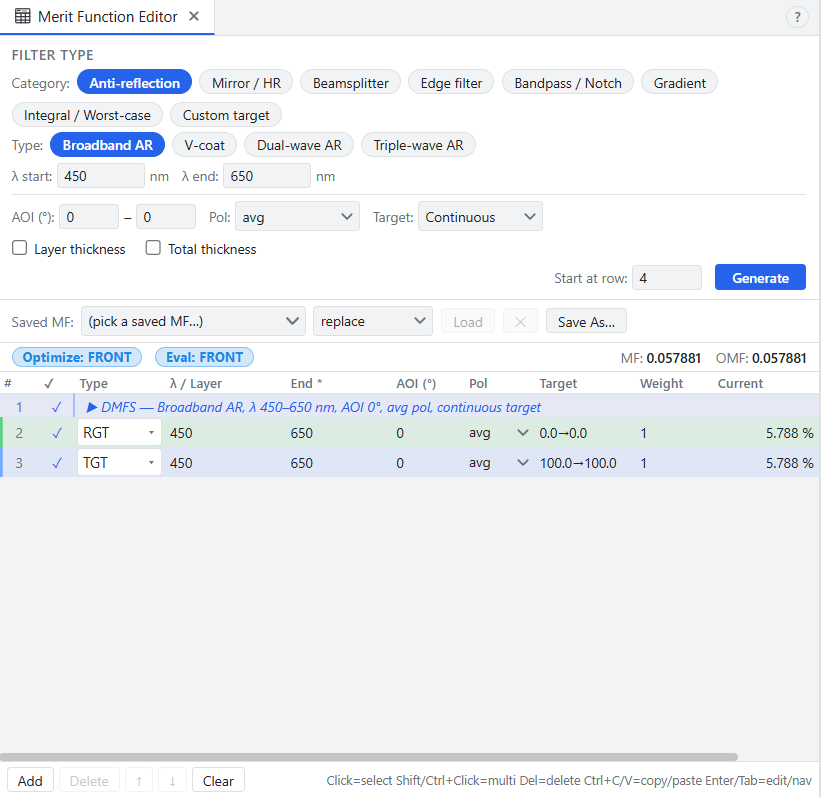Click the Weight column header
The height and width of the screenshot is (797, 821).
(x=661, y=383)
